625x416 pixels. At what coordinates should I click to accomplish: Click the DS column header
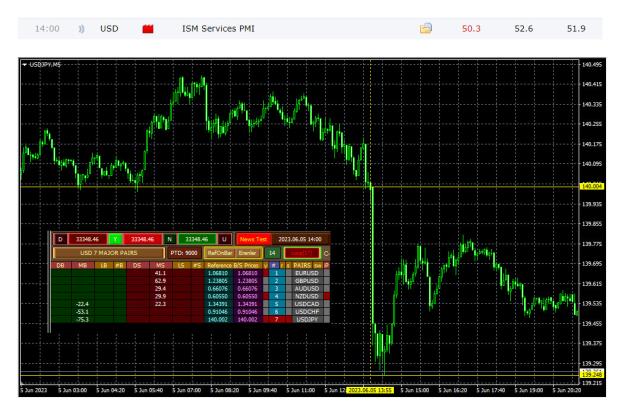[x=137, y=265]
